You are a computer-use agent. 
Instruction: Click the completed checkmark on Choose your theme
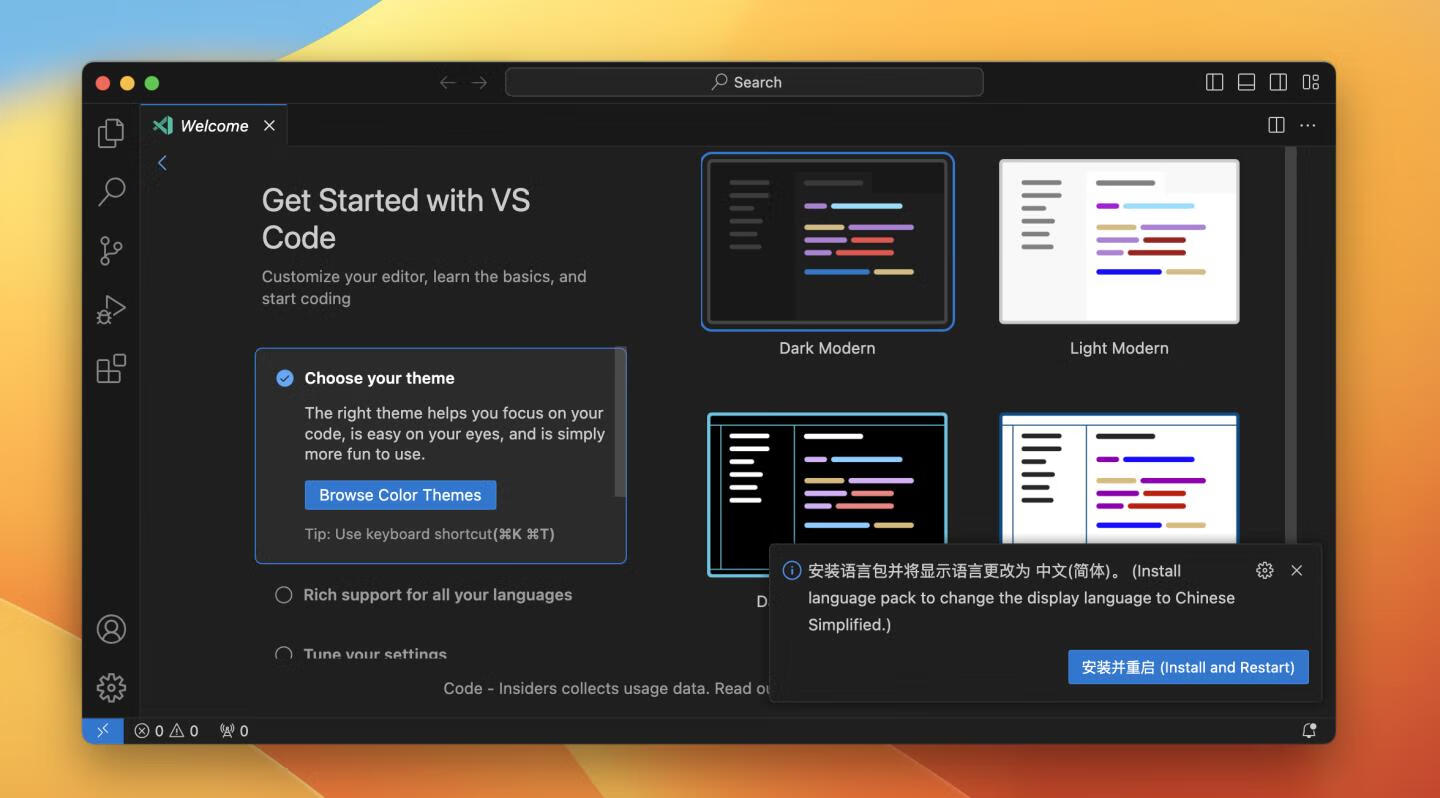click(x=284, y=377)
